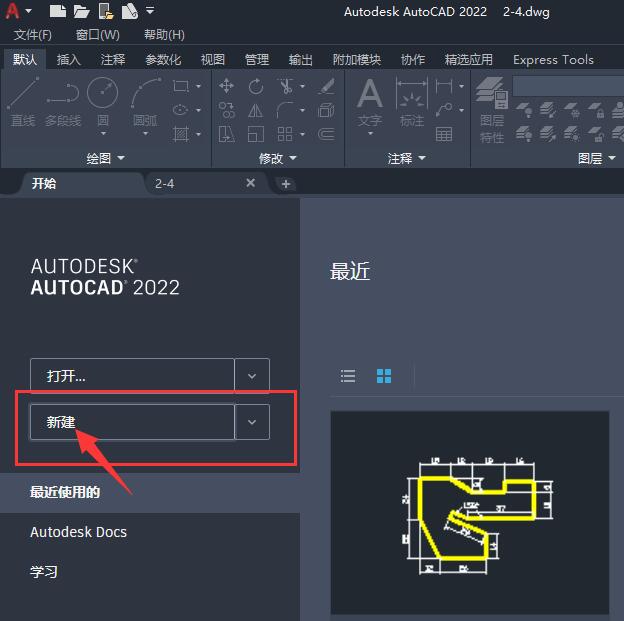The height and width of the screenshot is (621, 624).
Task: Select the Hatch draw tool
Action: click(181, 134)
